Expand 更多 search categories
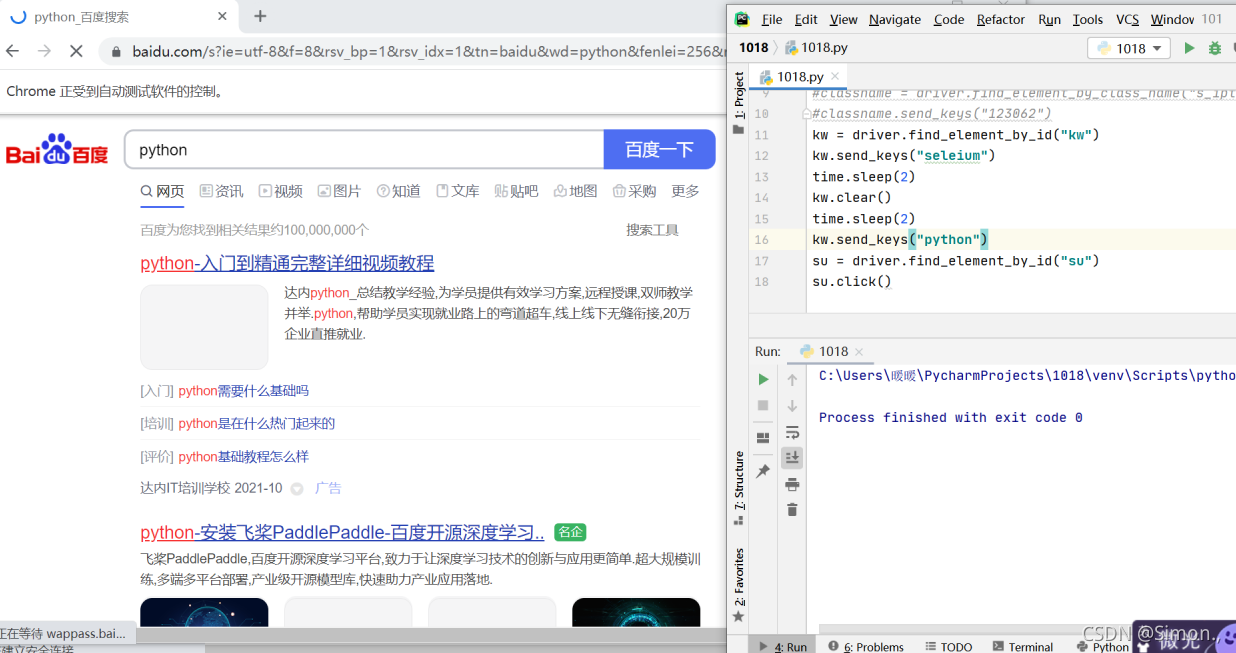This screenshot has width=1236, height=653. (685, 191)
